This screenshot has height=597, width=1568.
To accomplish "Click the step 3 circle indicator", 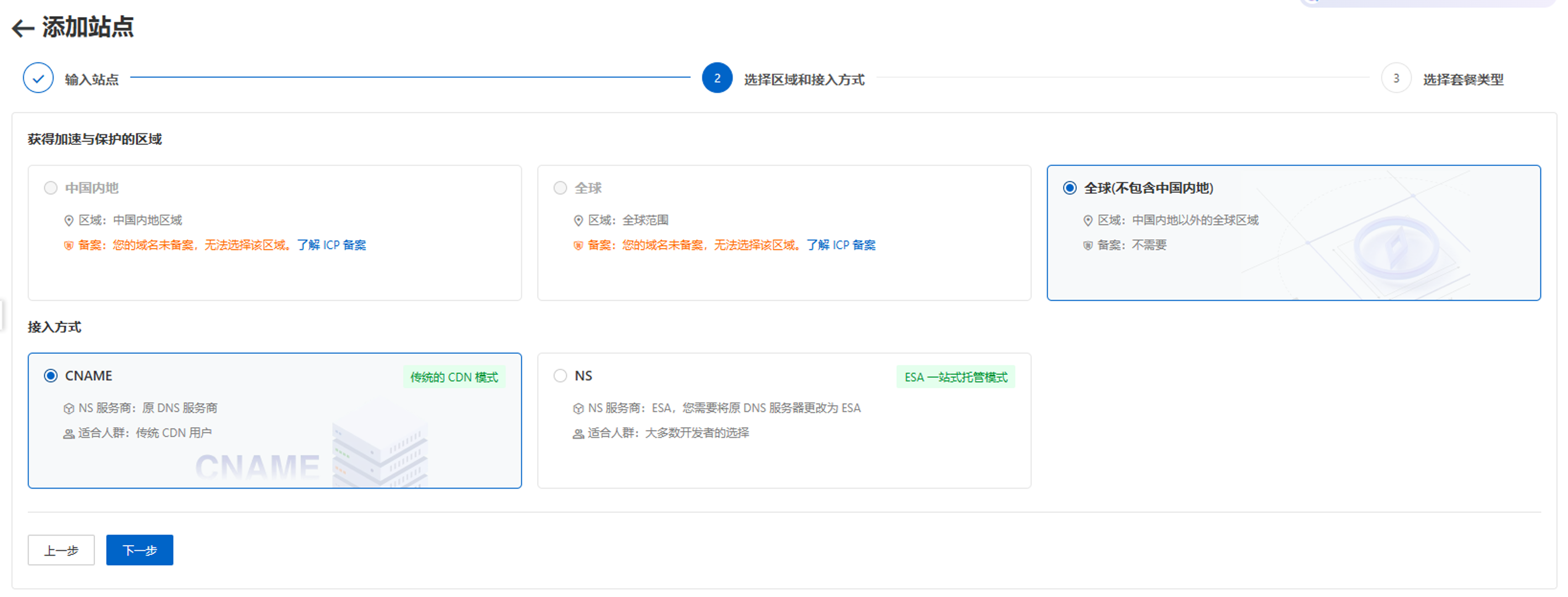I will (x=1395, y=78).
